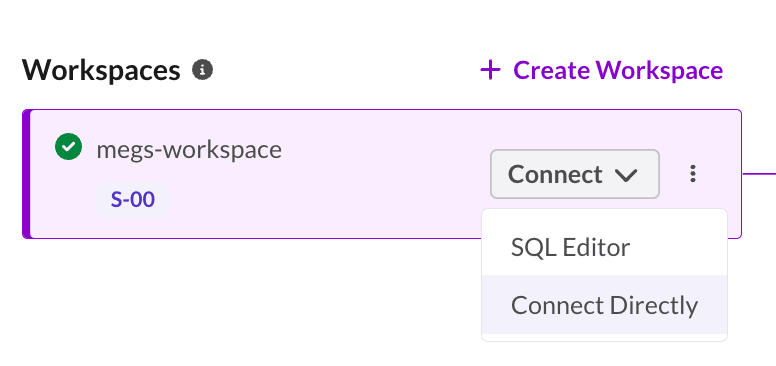Click the green checkmark status icon
776x366 pixels.
(x=69, y=147)
